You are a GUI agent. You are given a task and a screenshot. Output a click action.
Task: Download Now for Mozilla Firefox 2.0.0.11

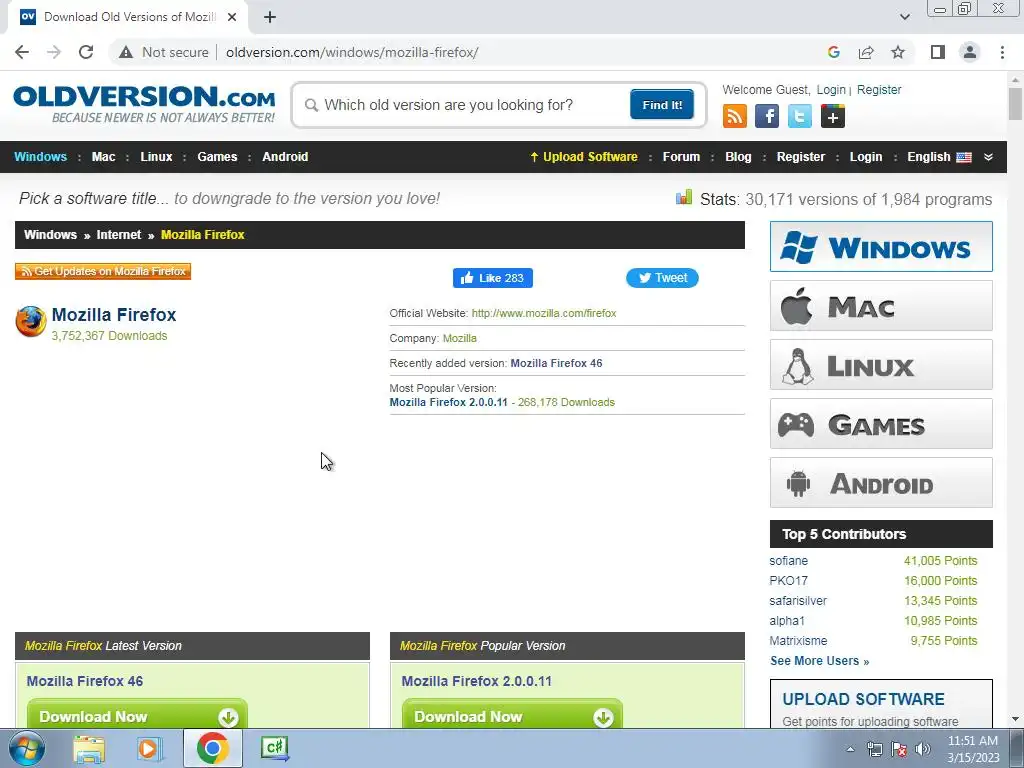tap(512, 716)
